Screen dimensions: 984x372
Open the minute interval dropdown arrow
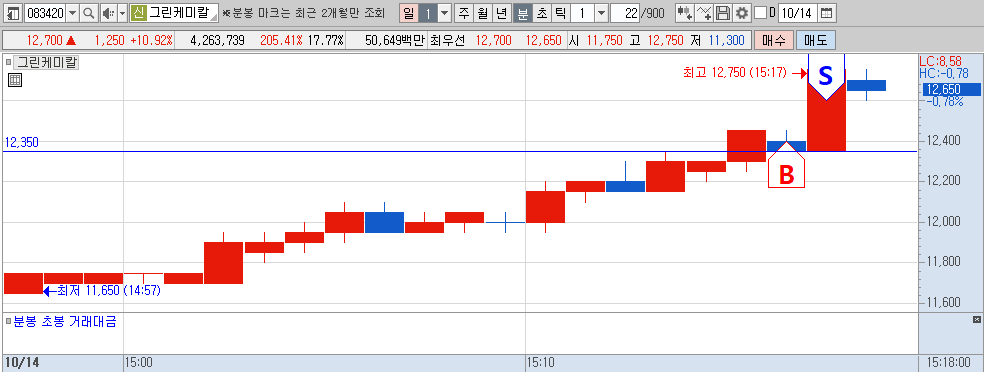[x=601, y=13]
